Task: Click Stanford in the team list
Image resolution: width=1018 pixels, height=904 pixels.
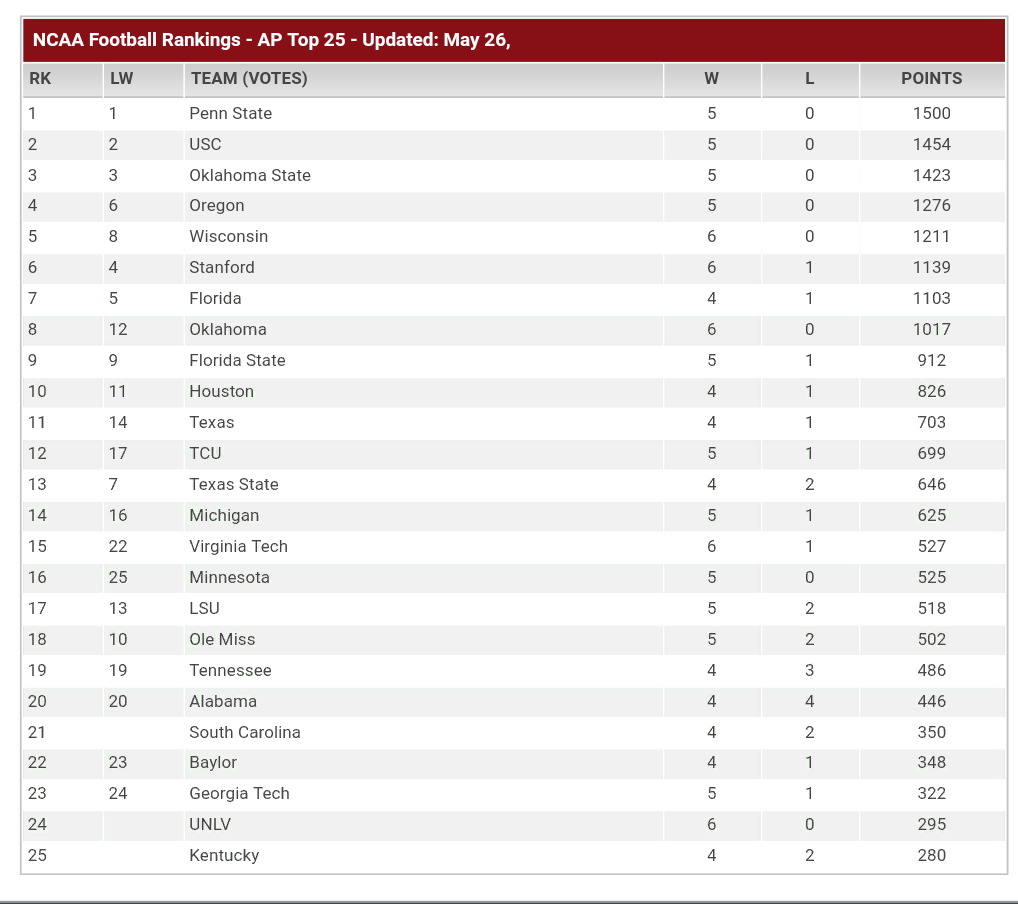Action: pyautogui.click(x=222, y=268)
